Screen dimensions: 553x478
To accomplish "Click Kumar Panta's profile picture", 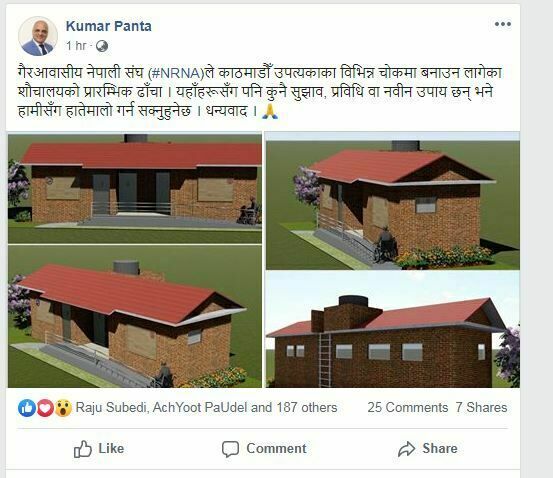I will coord(38,36).
